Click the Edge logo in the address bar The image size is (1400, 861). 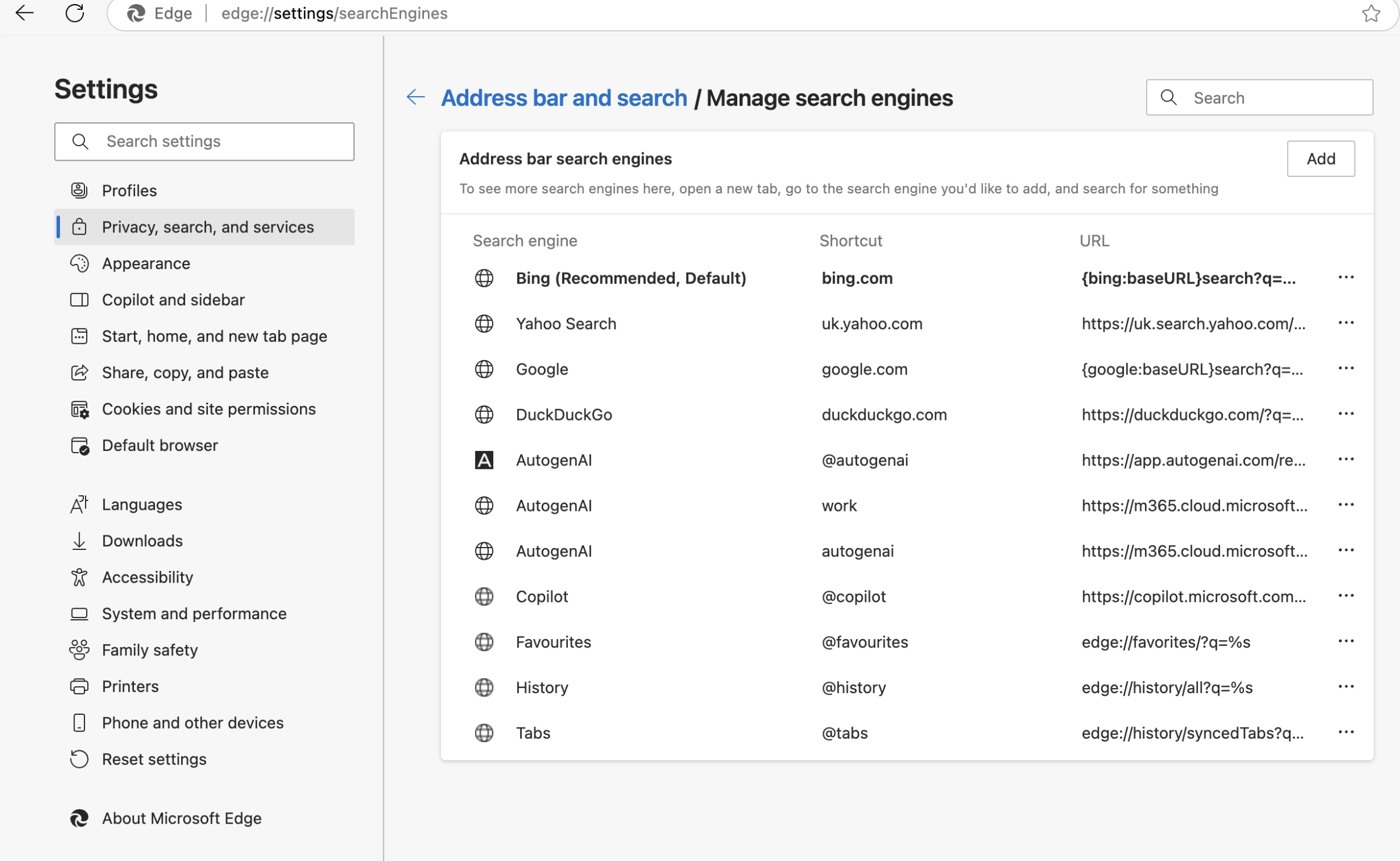click(x=136, y=13)
